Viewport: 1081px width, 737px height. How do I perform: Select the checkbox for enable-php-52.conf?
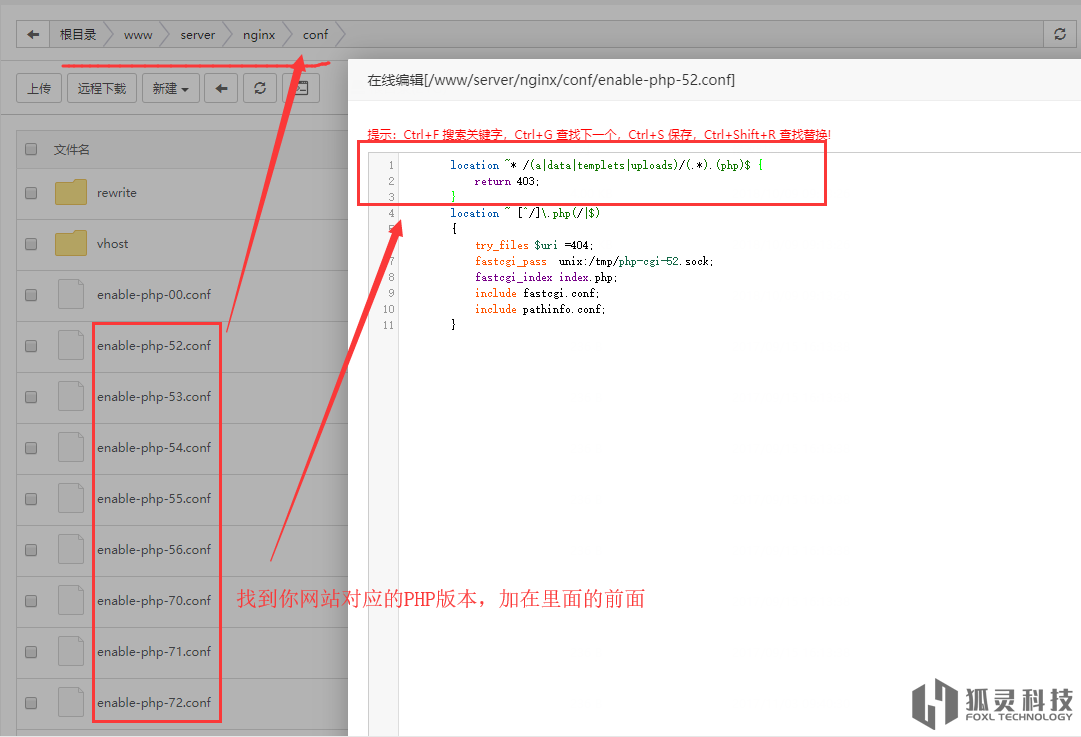pos(31,346)
